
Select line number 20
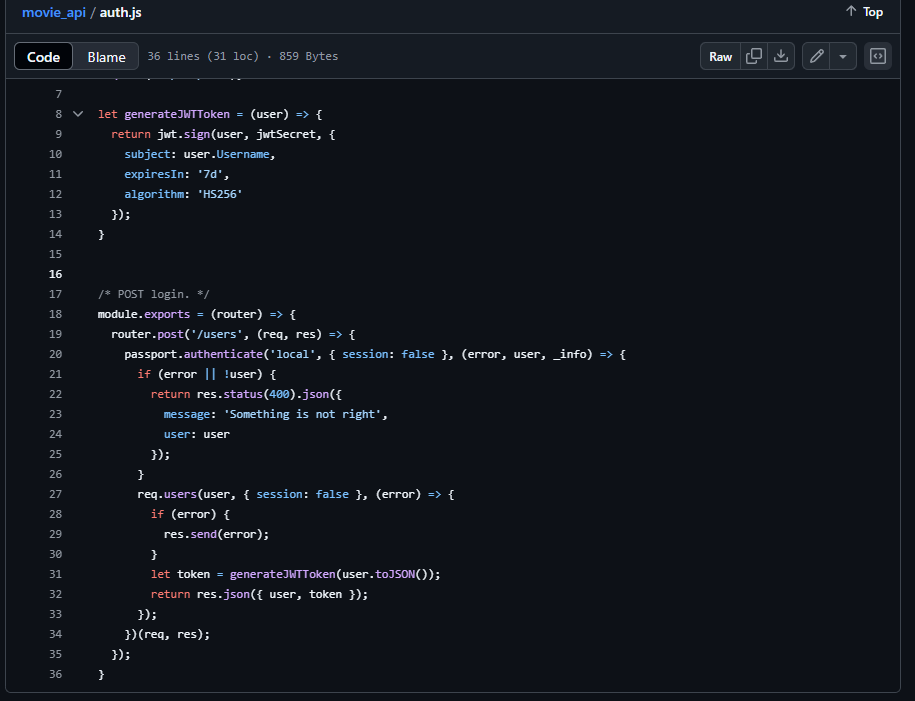pos(55,354)
